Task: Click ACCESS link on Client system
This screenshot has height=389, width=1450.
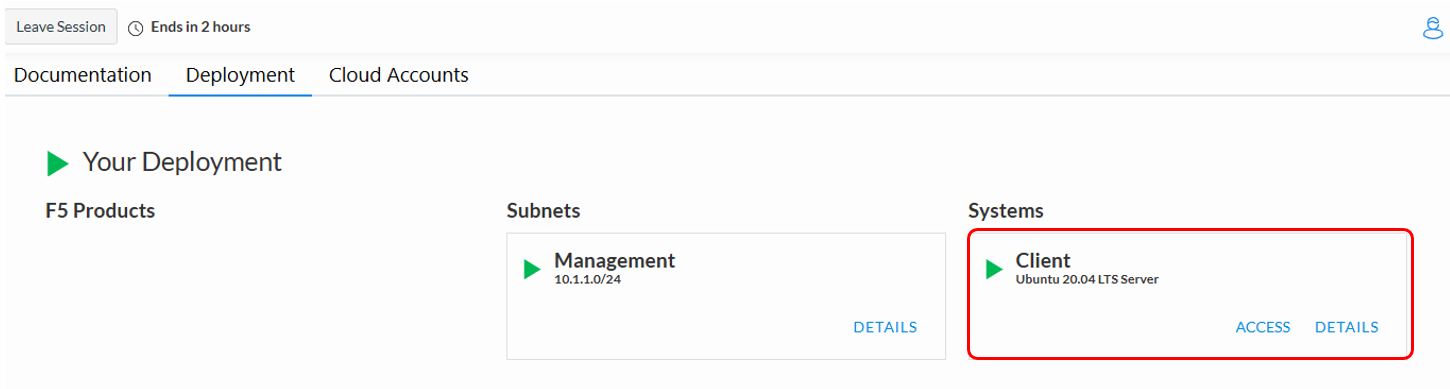Action: pyautogui.click(x=1263, y=327)
